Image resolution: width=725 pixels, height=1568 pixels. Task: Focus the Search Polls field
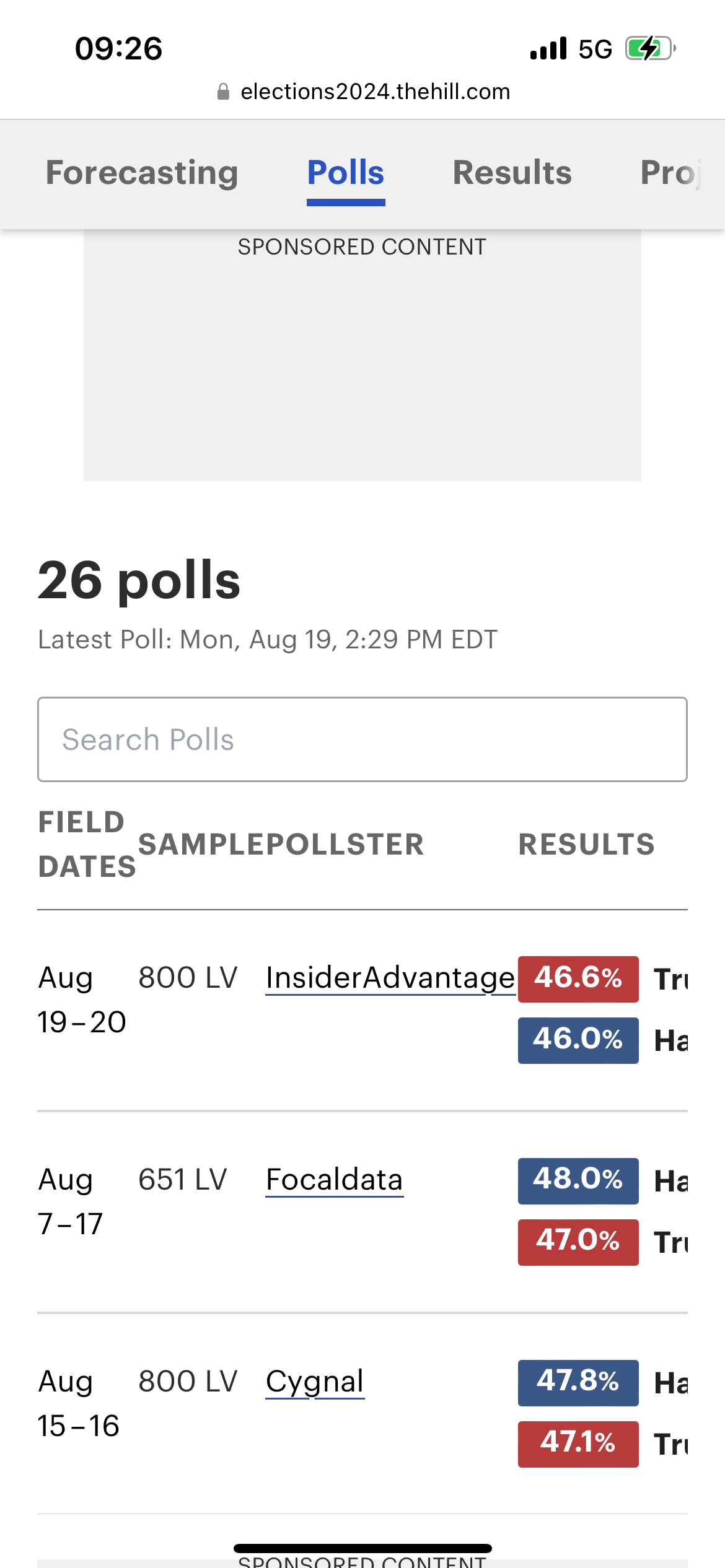(x=362, y=739)
